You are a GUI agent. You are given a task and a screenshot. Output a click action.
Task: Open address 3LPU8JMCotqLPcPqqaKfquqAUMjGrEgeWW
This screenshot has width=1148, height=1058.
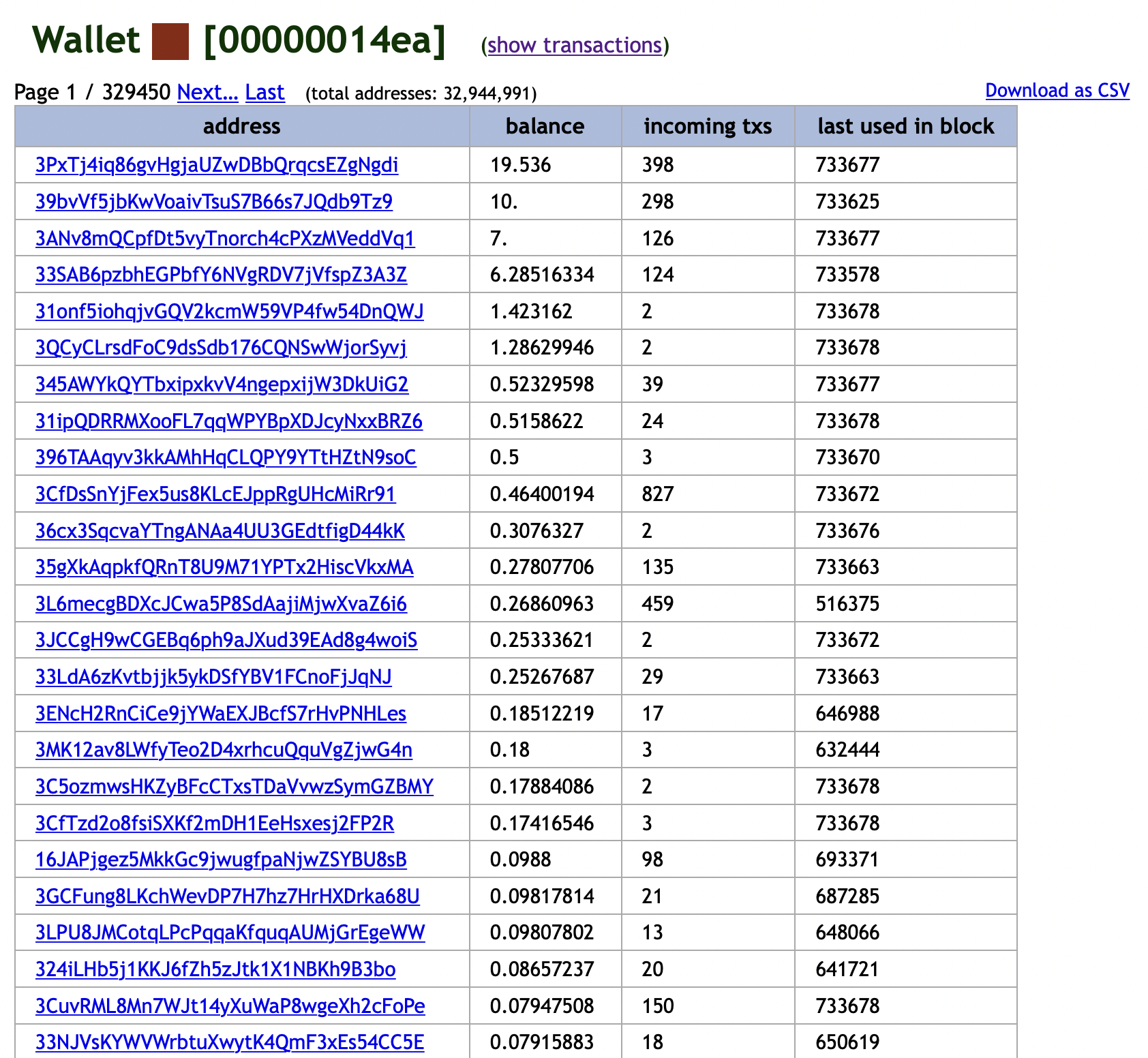[230, 933]
